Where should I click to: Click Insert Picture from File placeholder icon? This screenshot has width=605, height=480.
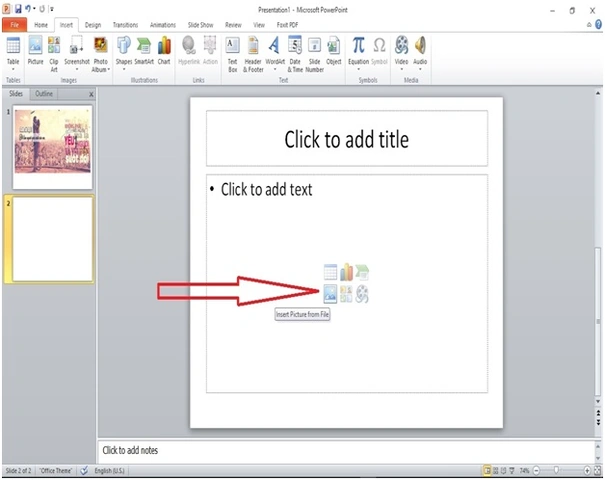(330, 294)
